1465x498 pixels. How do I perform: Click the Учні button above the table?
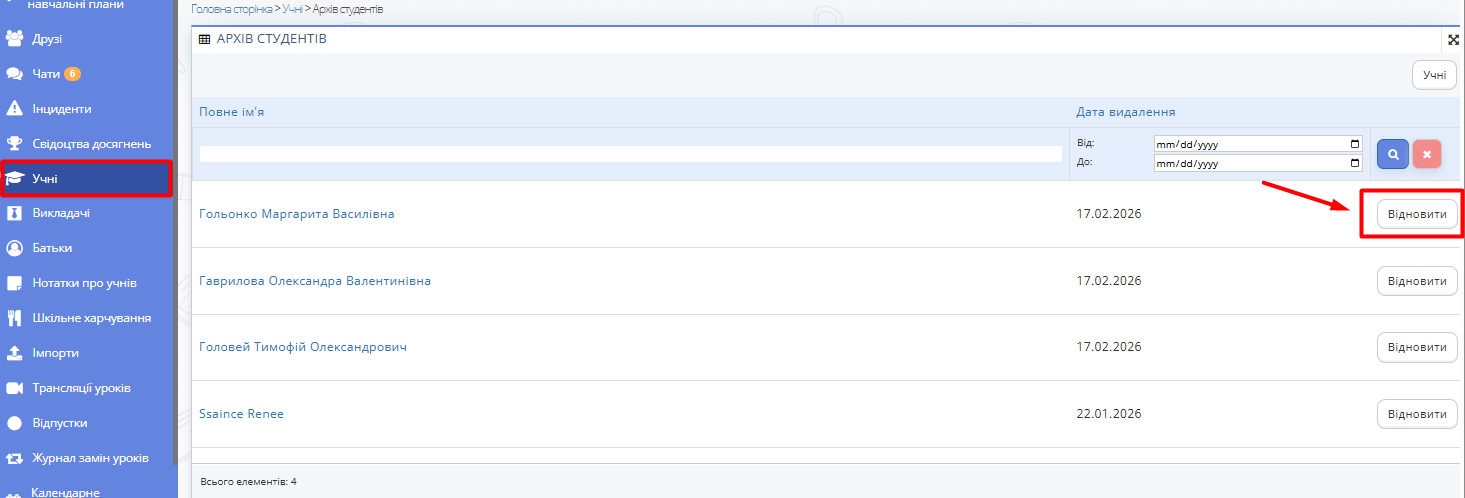click(x=1434, y=75)
